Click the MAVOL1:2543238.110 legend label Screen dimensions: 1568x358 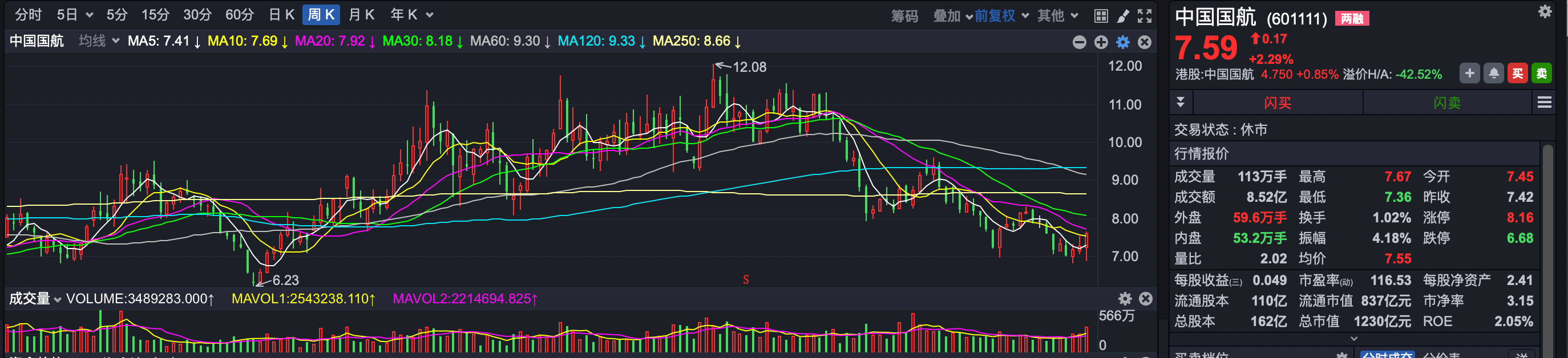click(x=303, y=299)
